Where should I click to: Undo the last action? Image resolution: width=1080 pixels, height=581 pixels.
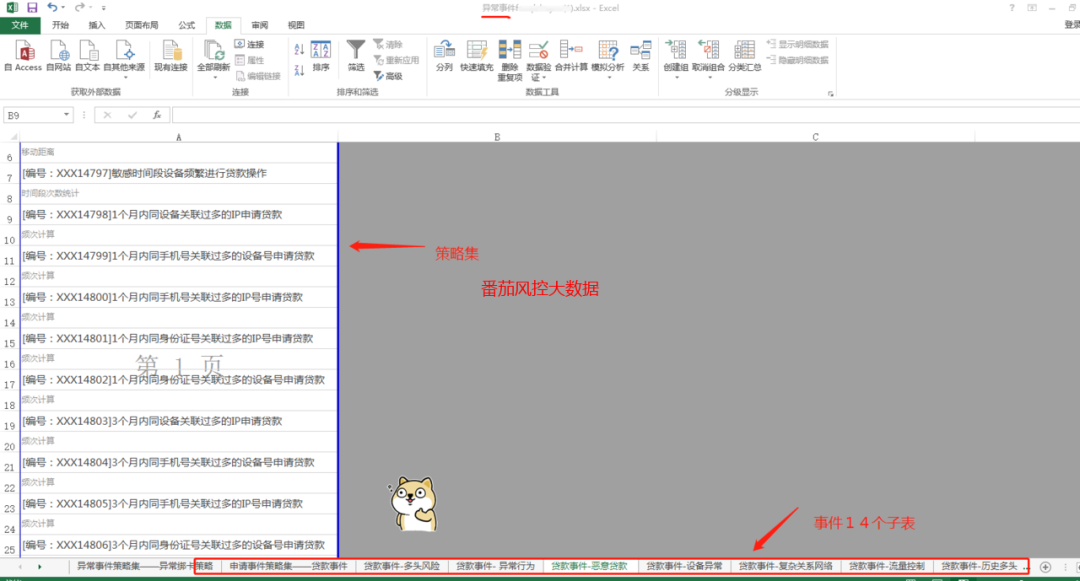(52, 8)
